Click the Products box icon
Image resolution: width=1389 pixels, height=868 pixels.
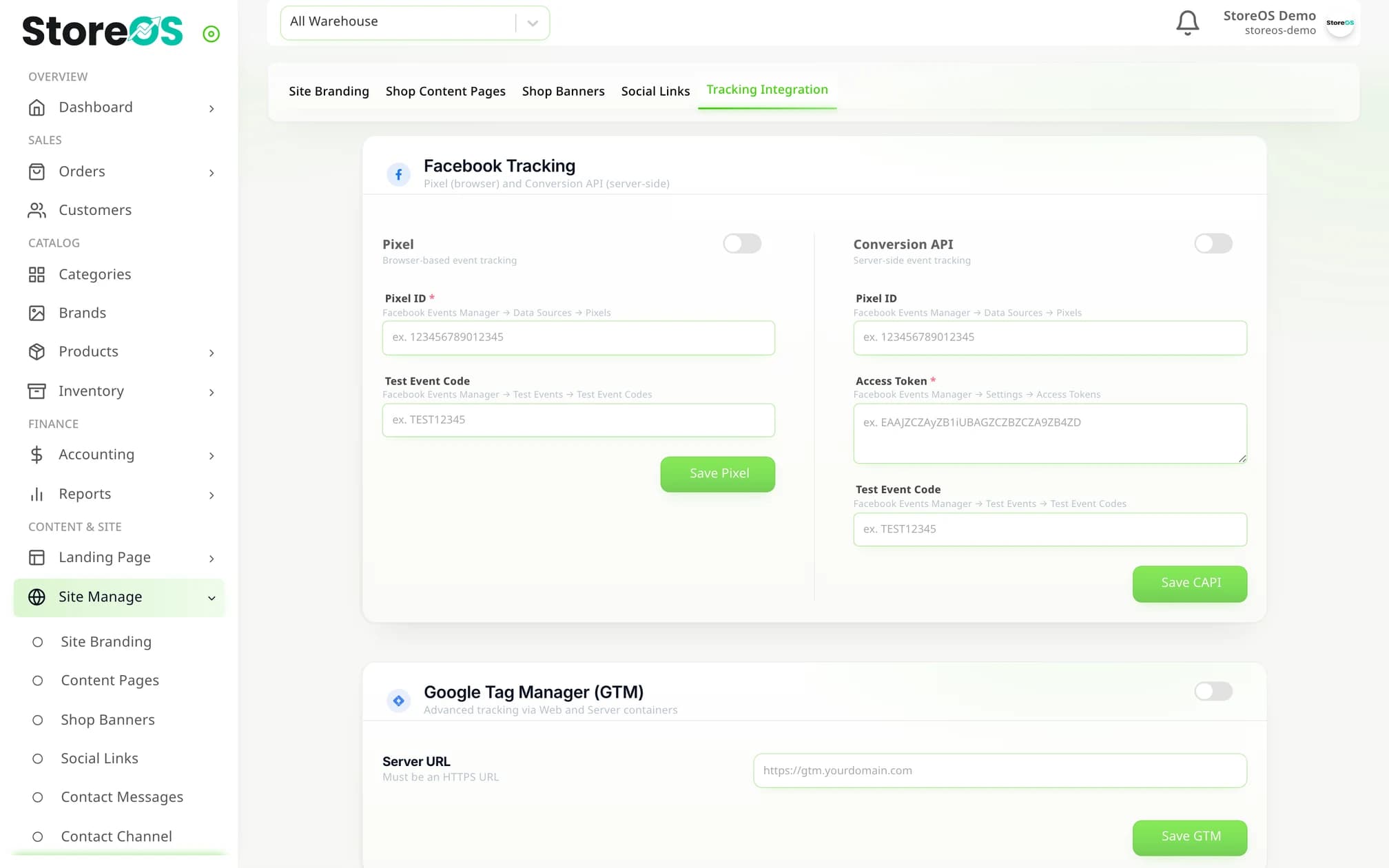37,352
